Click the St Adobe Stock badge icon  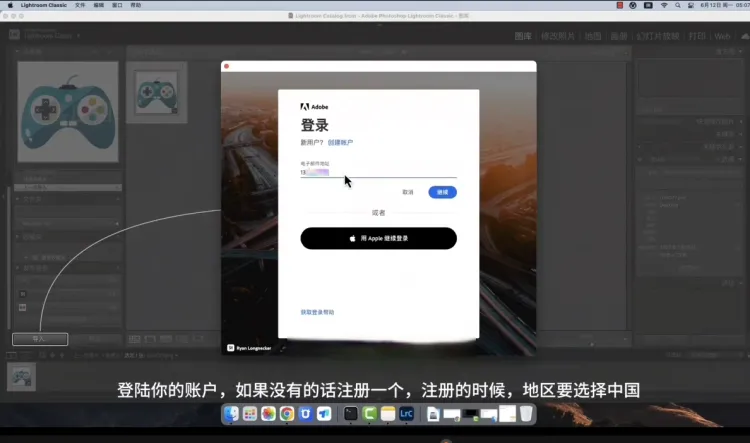point(231,348)
